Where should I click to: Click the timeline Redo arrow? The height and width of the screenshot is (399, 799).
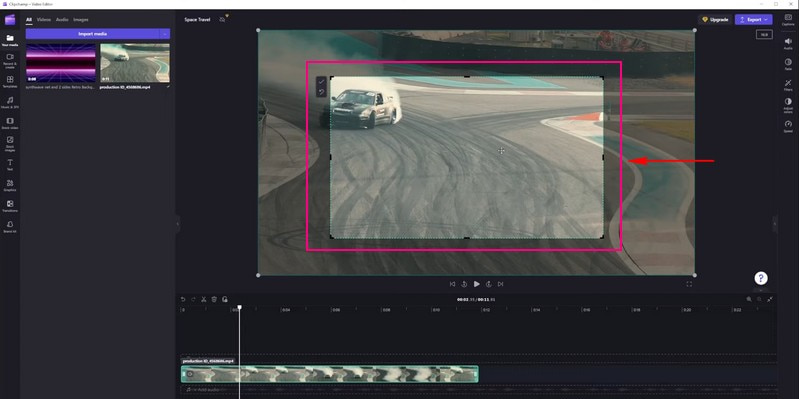point(193,299)
